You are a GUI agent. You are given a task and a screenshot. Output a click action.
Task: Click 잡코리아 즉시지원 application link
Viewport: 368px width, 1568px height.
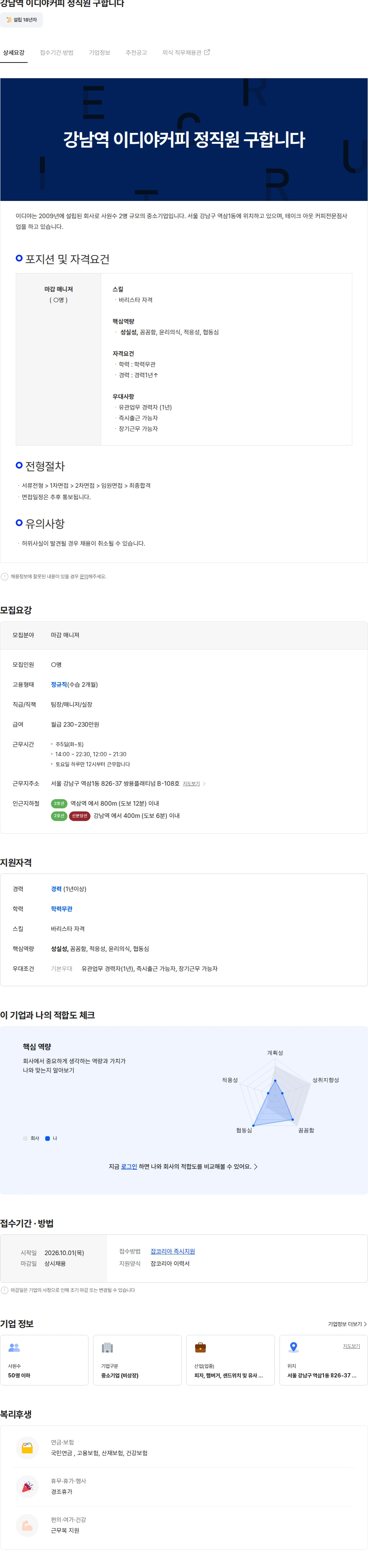point(173,1251)
